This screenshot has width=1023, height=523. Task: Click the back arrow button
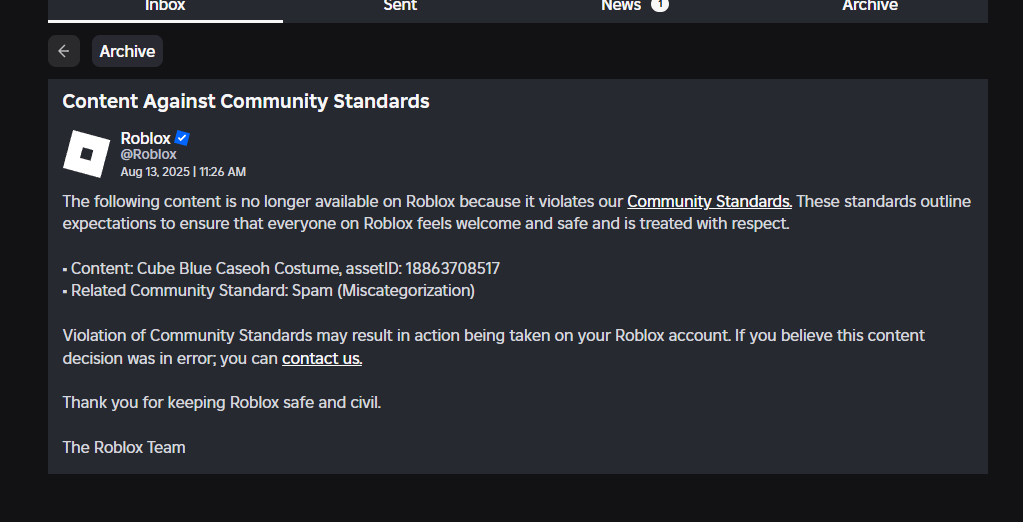[x=63, y=51]
